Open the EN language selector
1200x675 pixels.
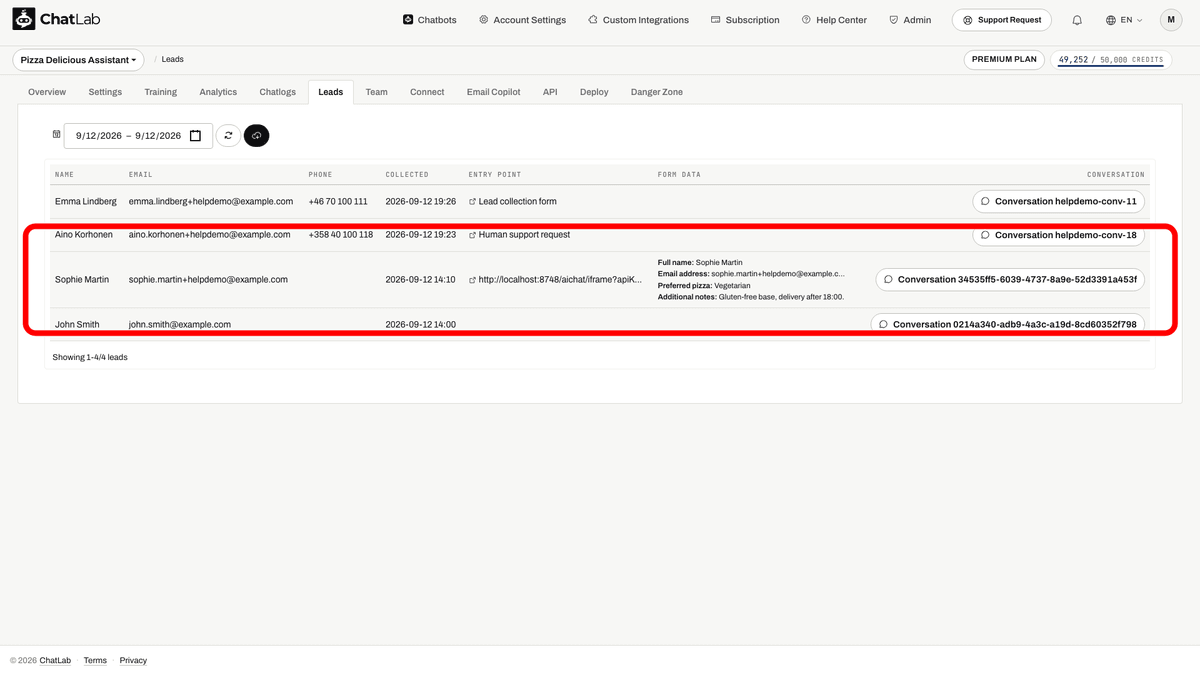[x=1124, y=20]
